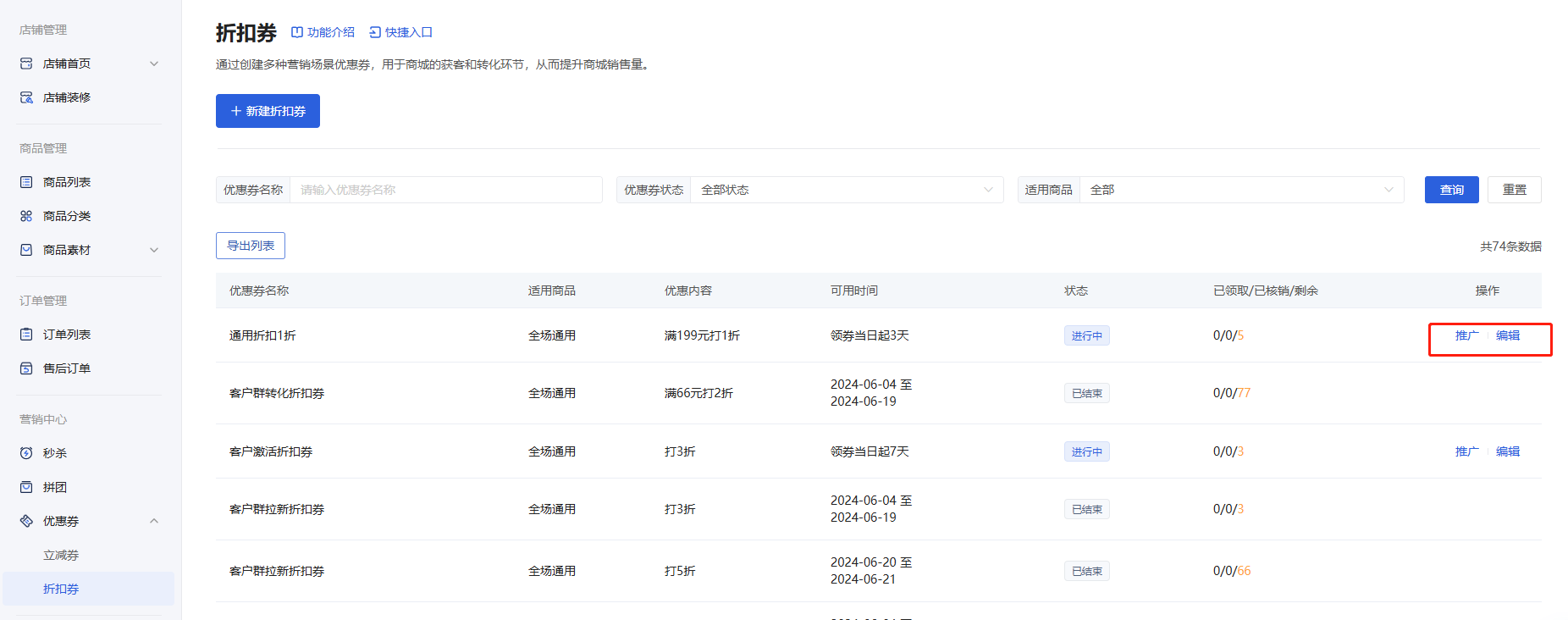Click the 订单列表 order icon
This screenshot has width=1568, height=620.
[26, 335]
